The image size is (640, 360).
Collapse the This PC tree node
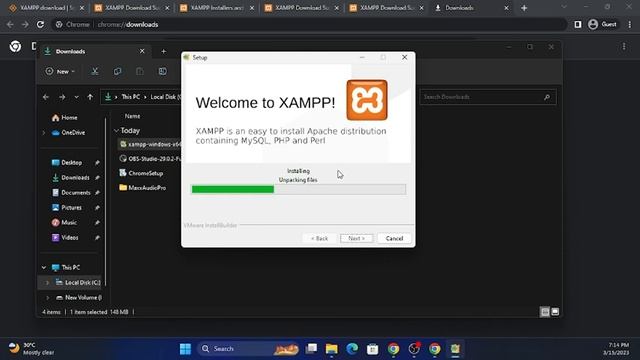click(44, 267)
